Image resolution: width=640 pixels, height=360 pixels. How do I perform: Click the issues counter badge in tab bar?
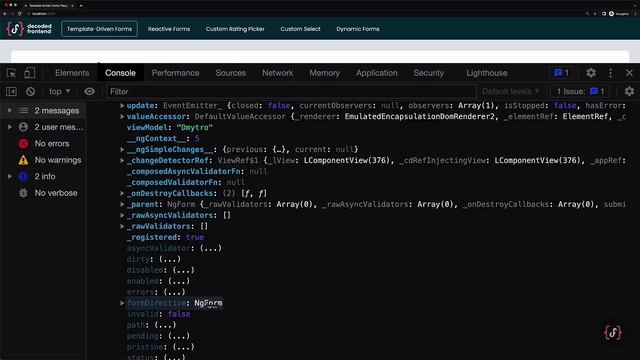(x=561, y=73)
